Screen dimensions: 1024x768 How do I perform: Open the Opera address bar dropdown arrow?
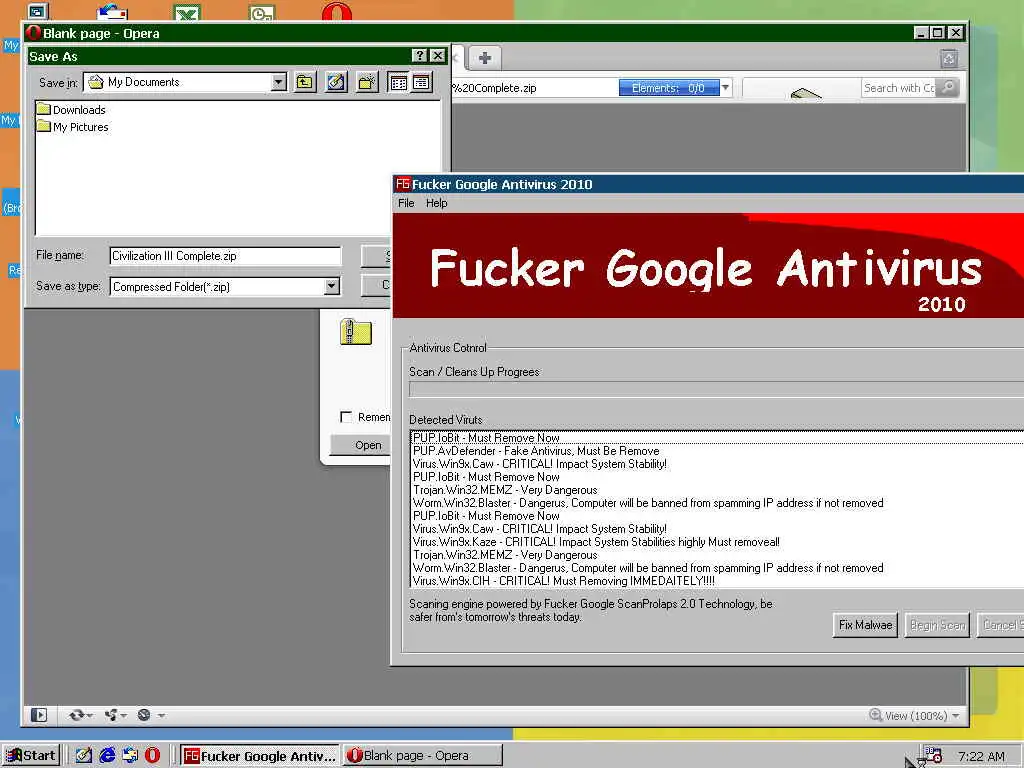coord(726,88)
